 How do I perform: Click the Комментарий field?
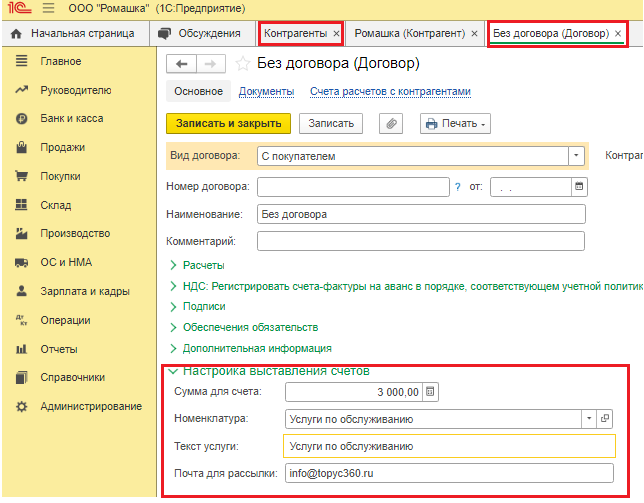[x=421, y=241]
